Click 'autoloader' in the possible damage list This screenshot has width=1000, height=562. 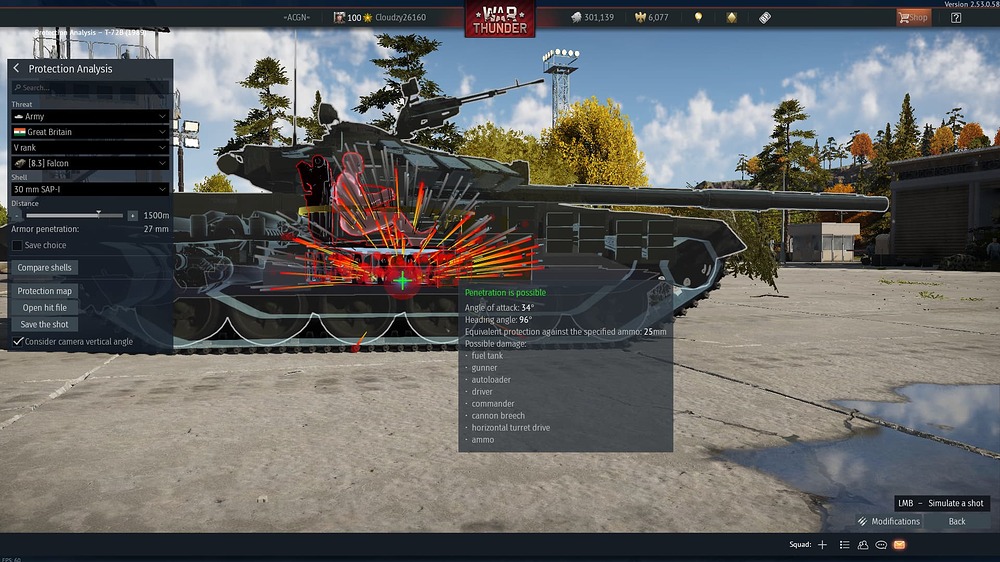pyautogui.click(x=490, y=380)
